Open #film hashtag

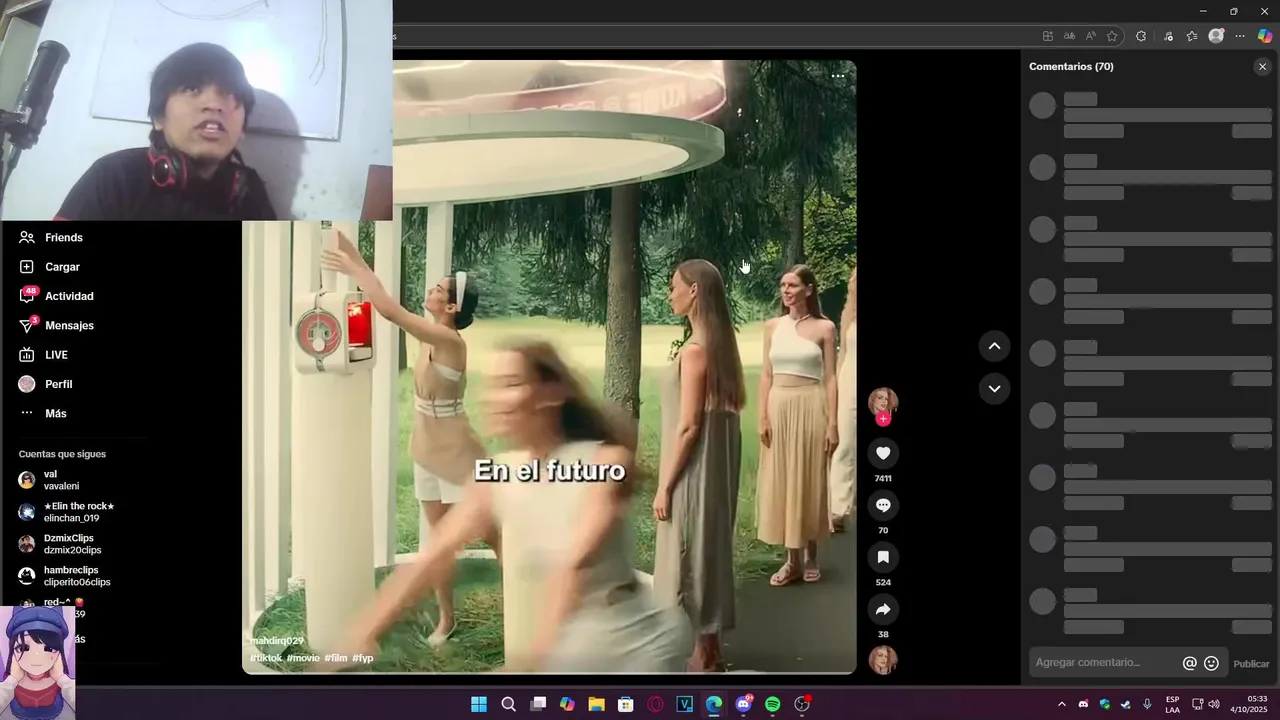(x=336, y=658)
